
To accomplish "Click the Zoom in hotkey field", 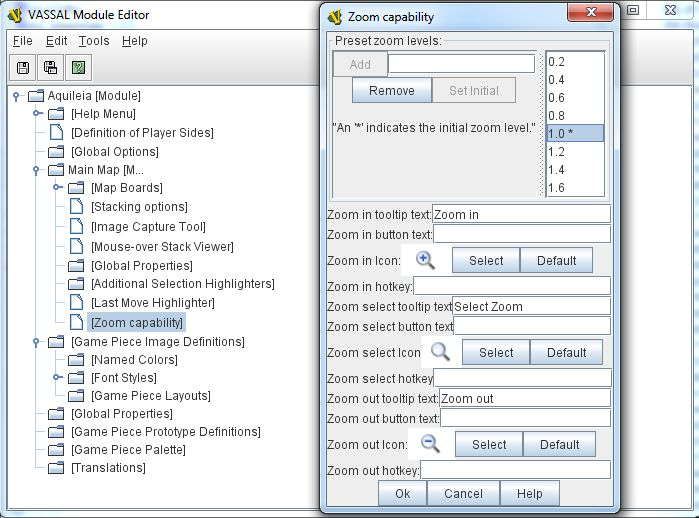I will pos(512,286).
